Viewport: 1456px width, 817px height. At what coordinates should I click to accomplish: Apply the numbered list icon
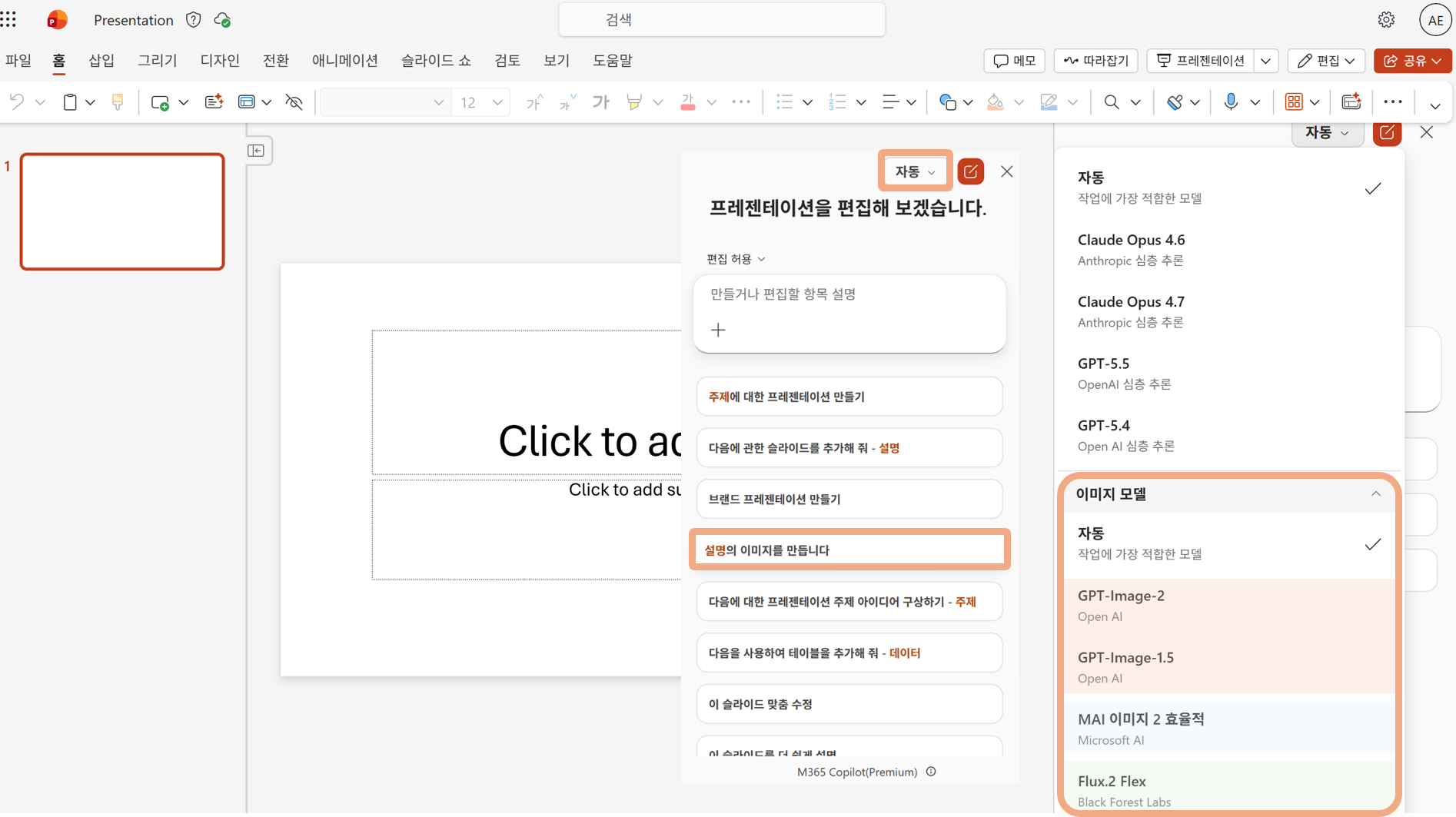tap(838, 101)
